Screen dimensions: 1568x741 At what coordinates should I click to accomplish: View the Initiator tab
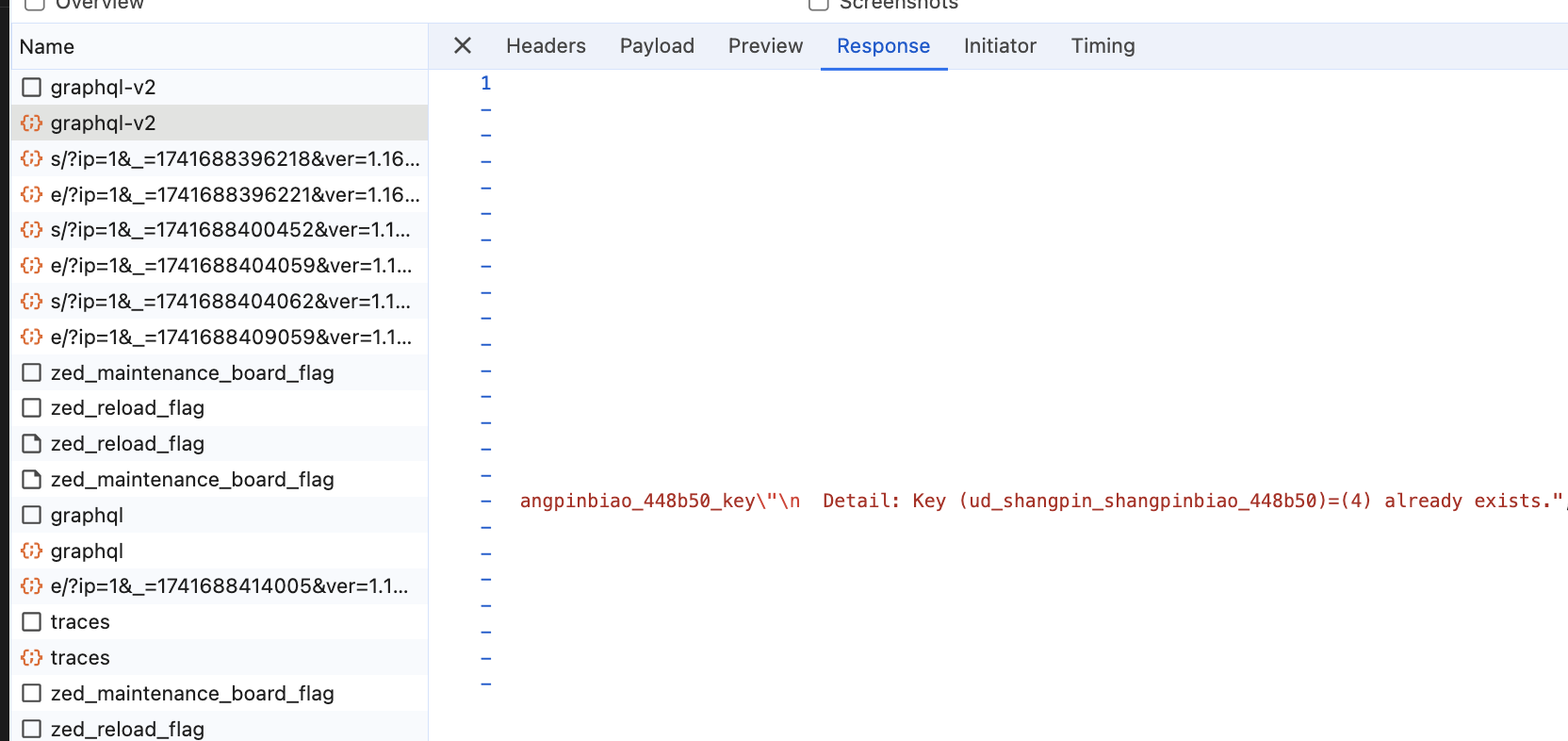(1000, 45)
